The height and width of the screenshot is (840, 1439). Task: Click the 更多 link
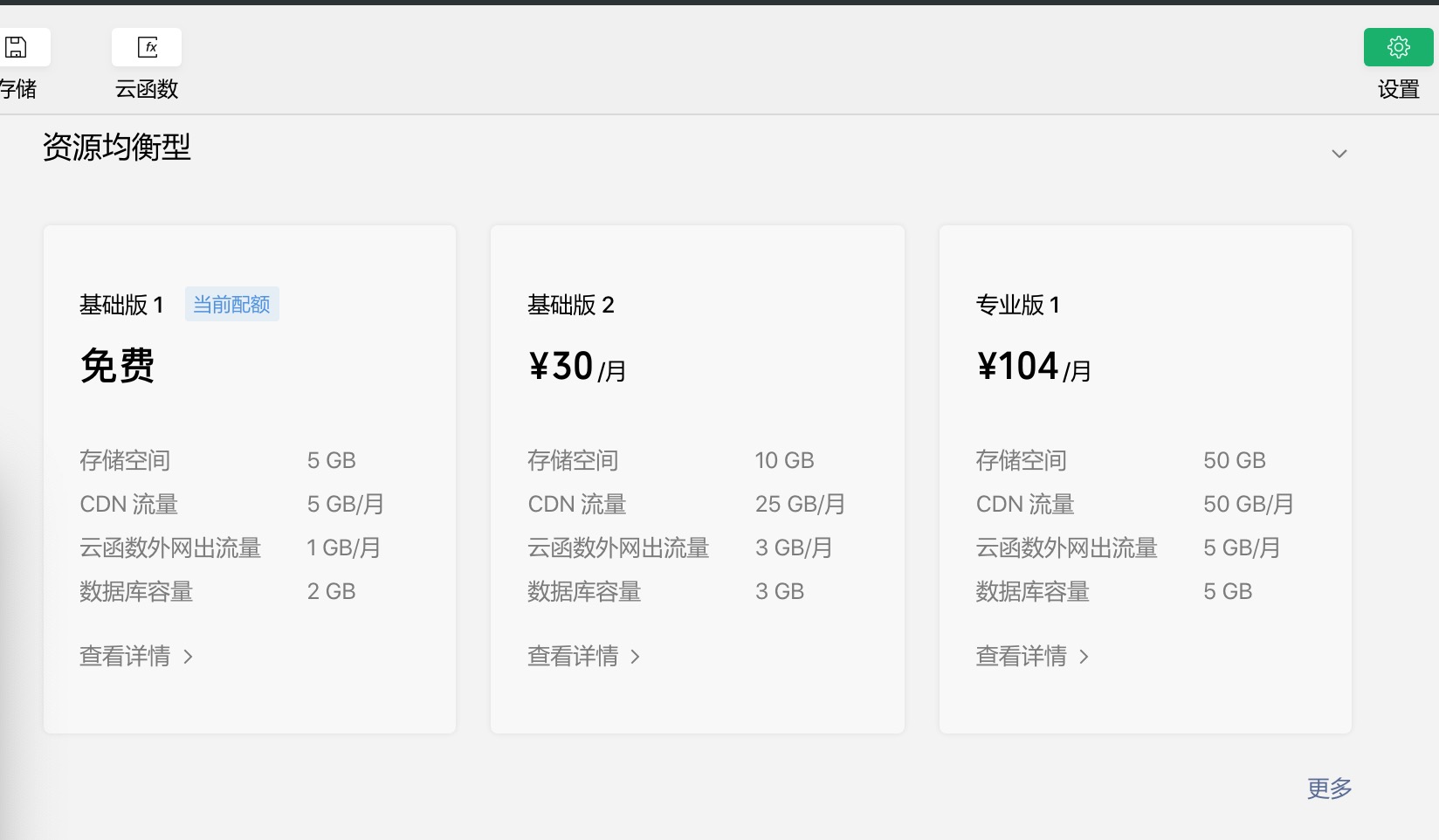pos(1329,788)
